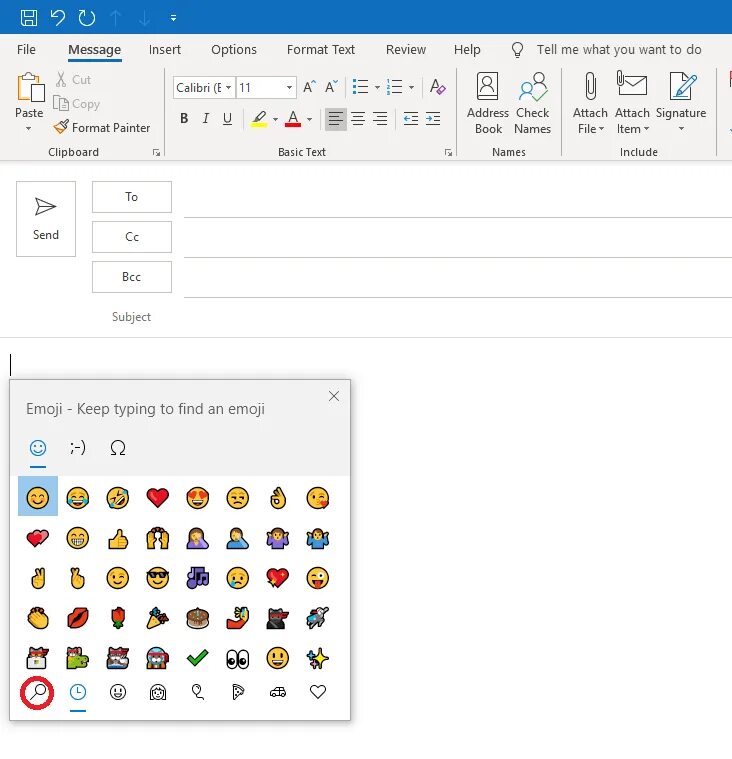Increase font size
The width and height of the screenshot is (732, 759).
tap(310, 87)
